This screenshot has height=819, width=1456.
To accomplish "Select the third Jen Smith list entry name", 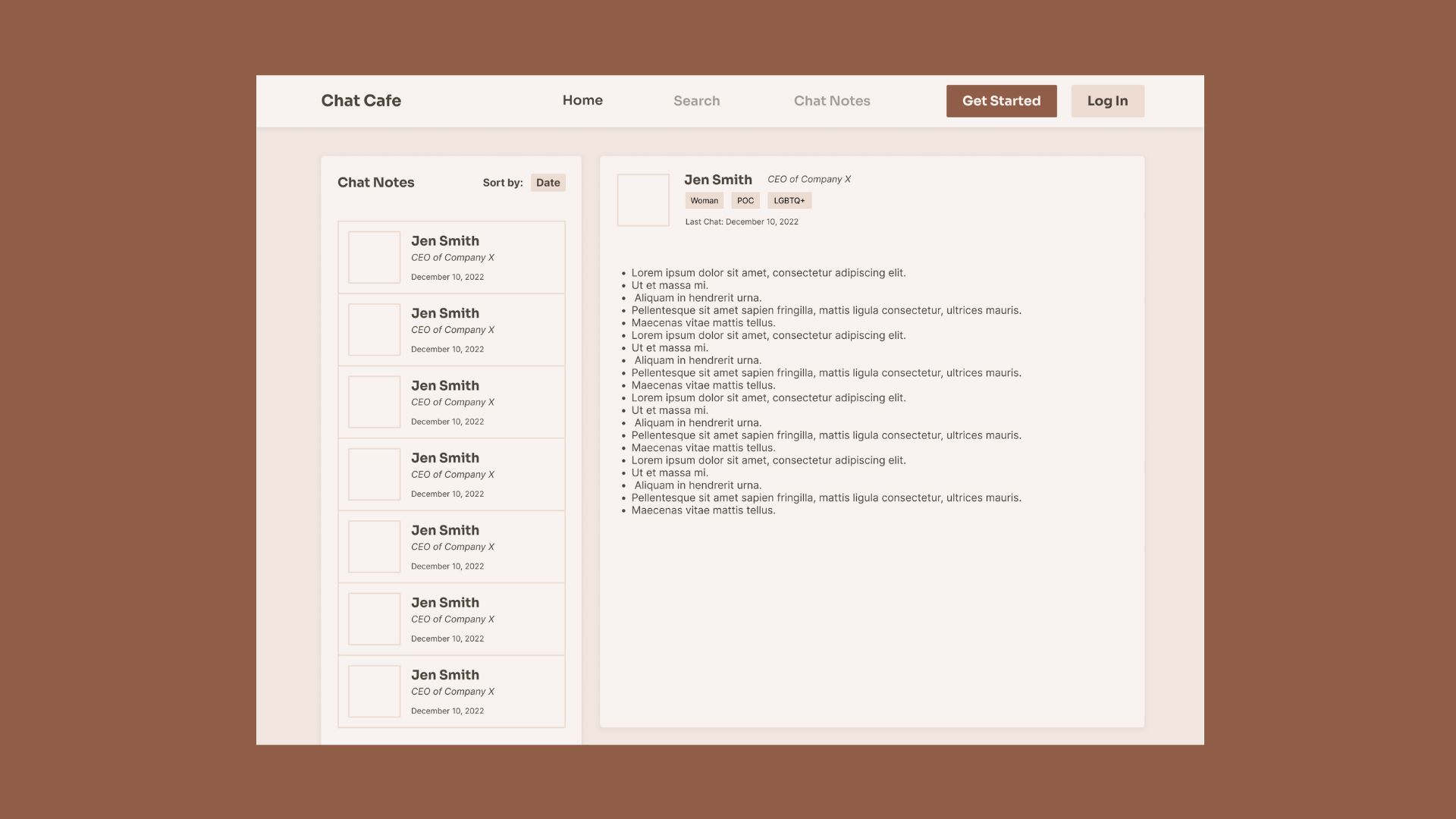I will click(445, 386).
